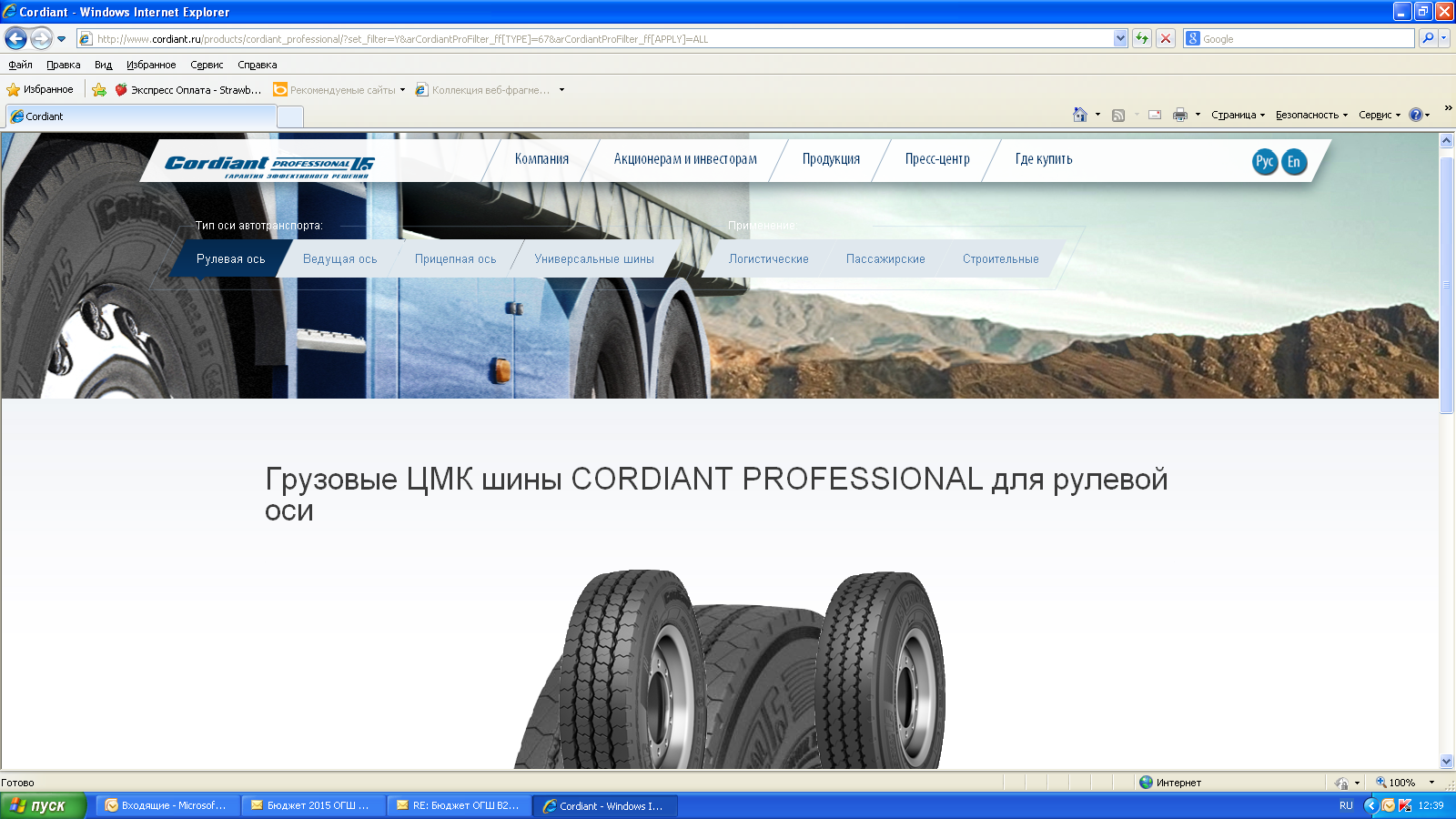This screenshot has height=819, width=1456.
Task: Select the Рулевая ось filter
Action: 231,258
